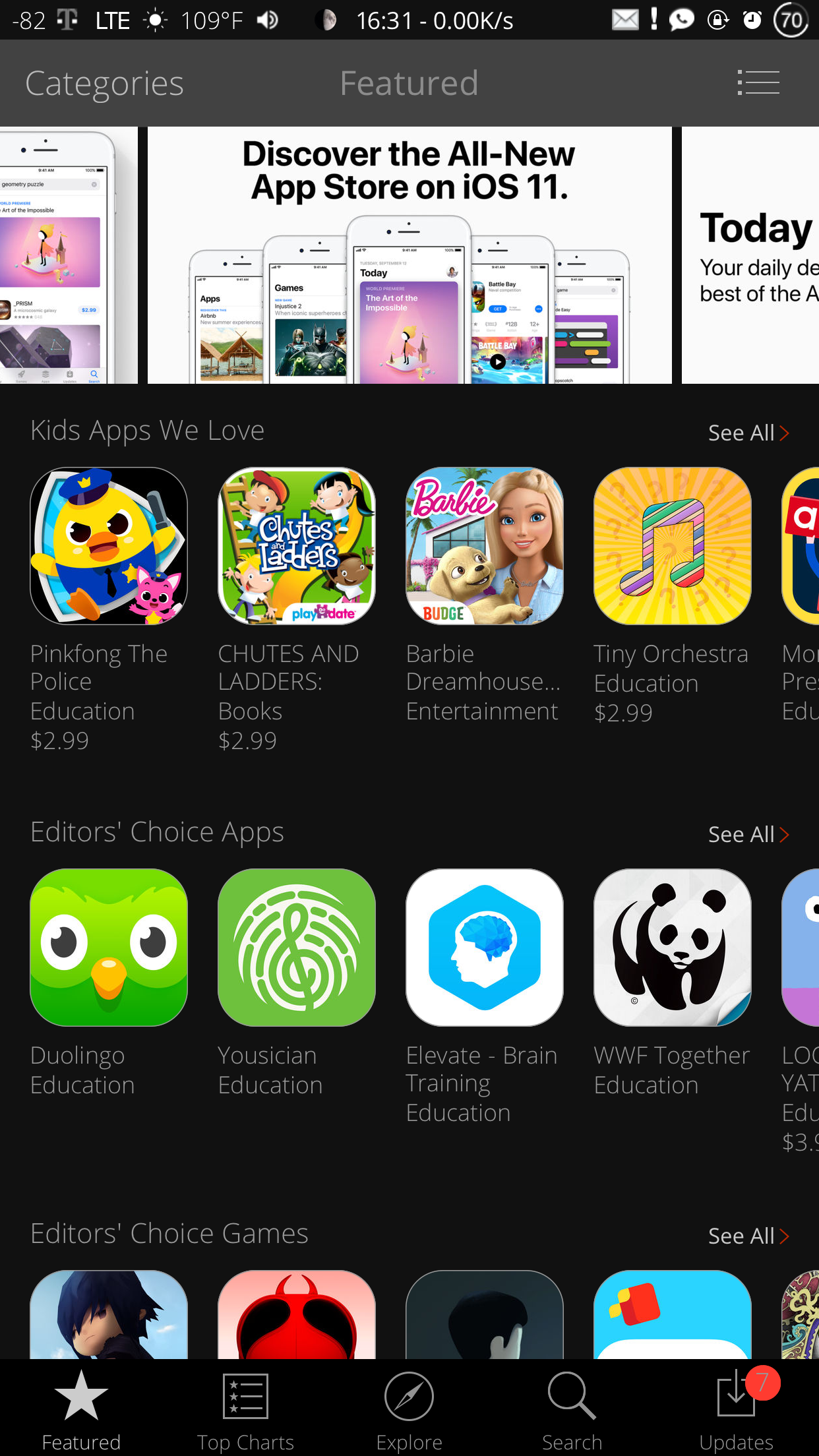Open the list menu icon in header
This screenshot has height=1456, width=819.
(758, 83)
